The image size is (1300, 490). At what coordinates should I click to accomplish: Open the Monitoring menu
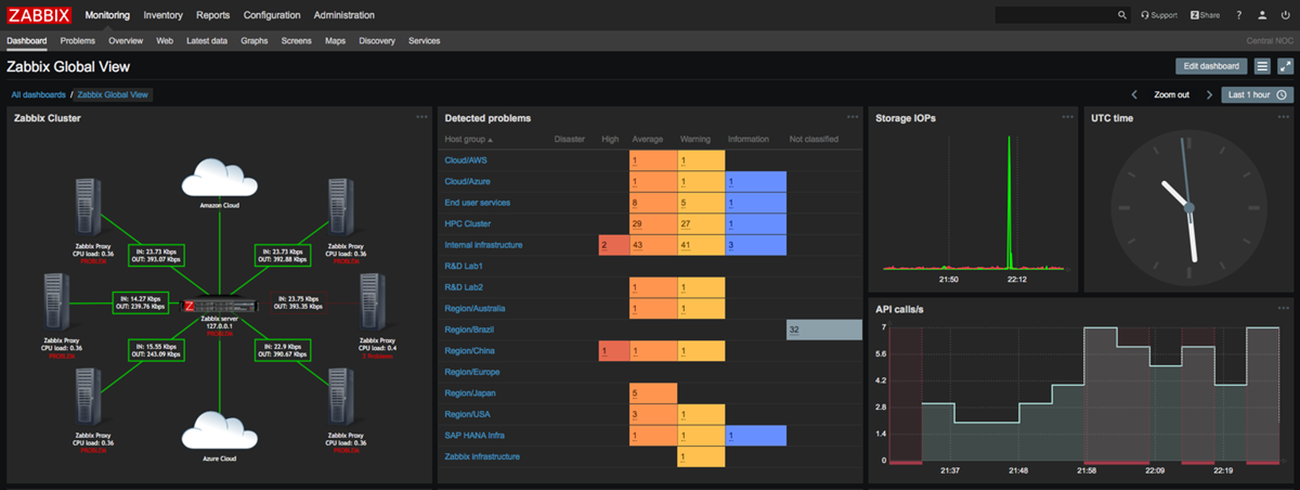107,15
